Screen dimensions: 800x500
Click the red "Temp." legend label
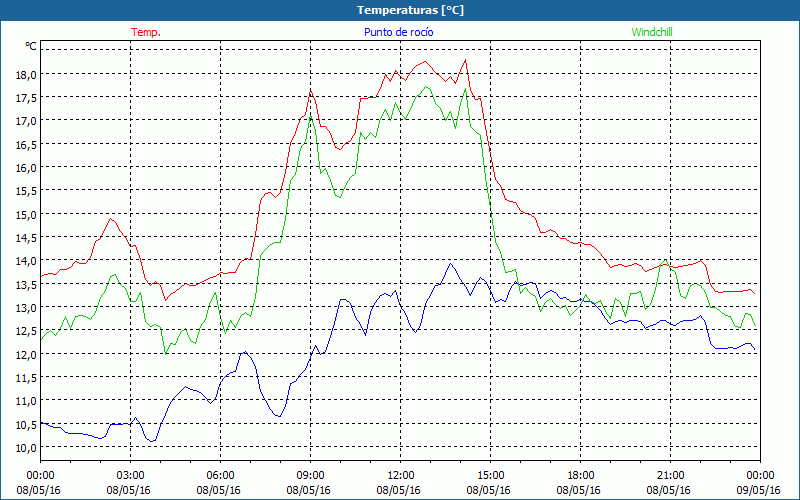146,32
